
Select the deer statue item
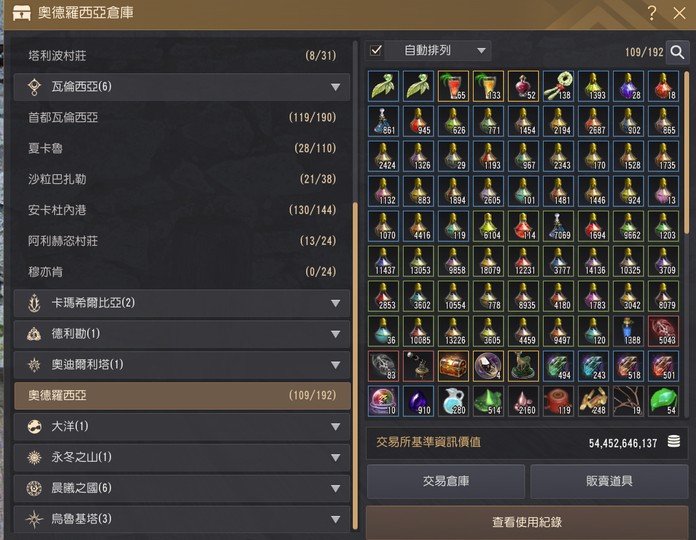click(523, 366)
